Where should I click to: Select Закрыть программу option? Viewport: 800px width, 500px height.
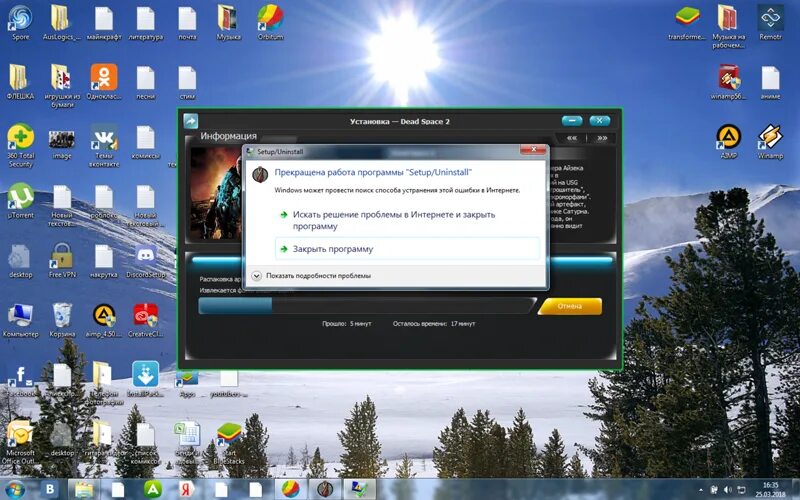[407, 249]
